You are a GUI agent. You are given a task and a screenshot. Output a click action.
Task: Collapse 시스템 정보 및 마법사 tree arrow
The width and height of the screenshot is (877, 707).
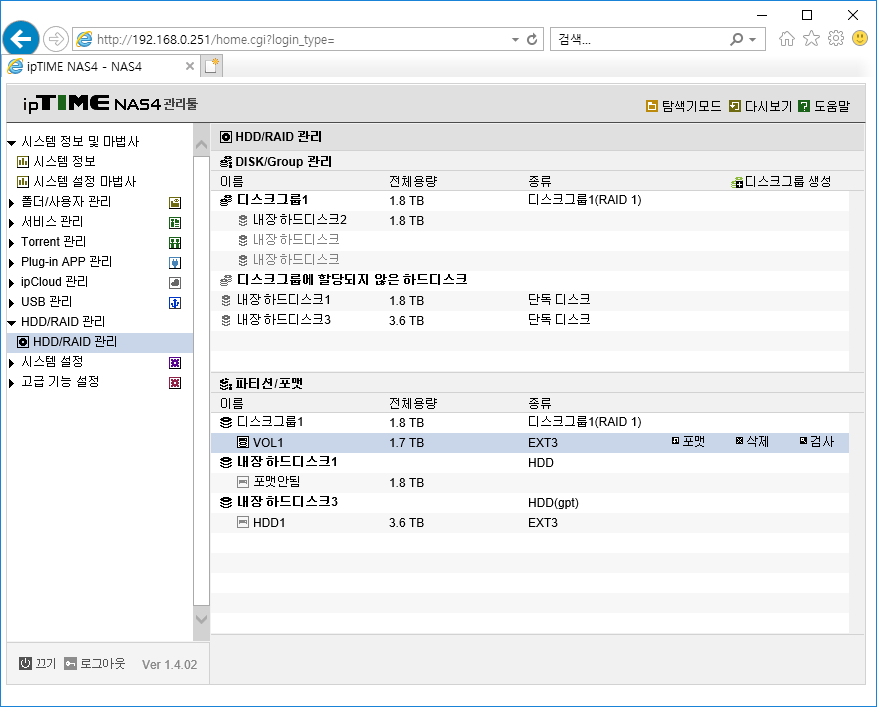[x=11, y=143]
